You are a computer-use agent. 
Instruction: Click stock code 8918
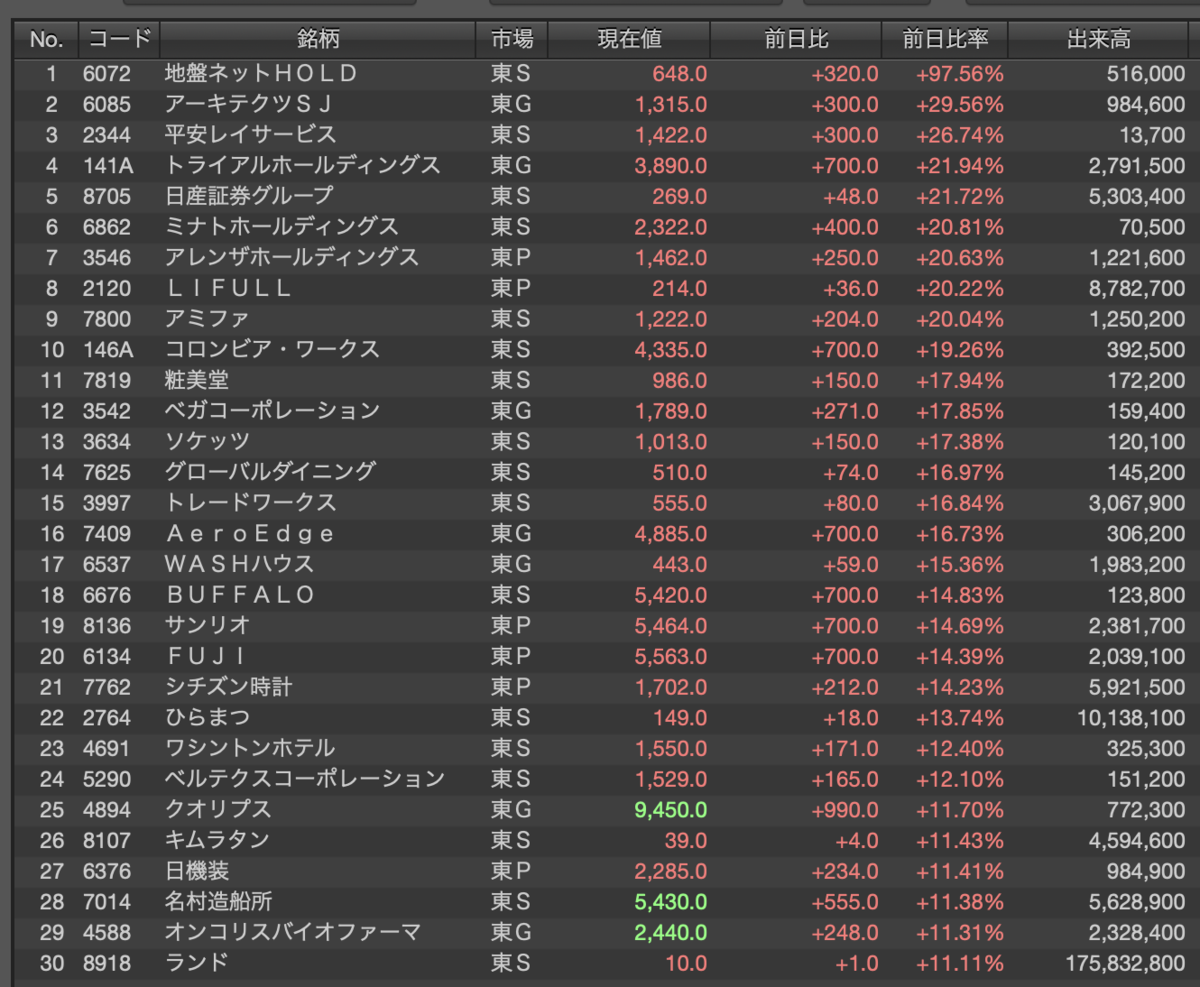coord(106,963)
